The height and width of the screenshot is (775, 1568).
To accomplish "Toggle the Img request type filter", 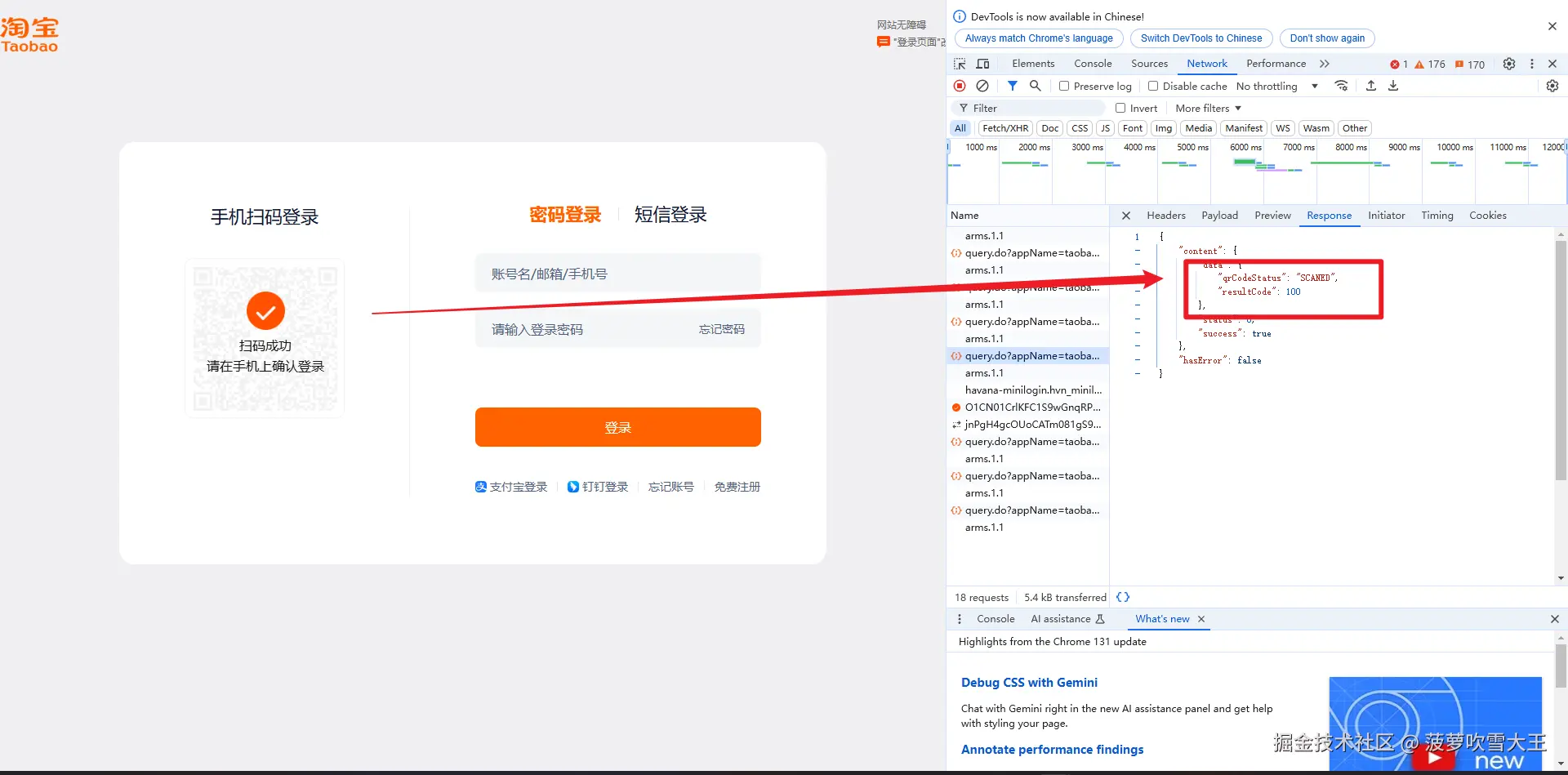I will [x=1164, y=128].
